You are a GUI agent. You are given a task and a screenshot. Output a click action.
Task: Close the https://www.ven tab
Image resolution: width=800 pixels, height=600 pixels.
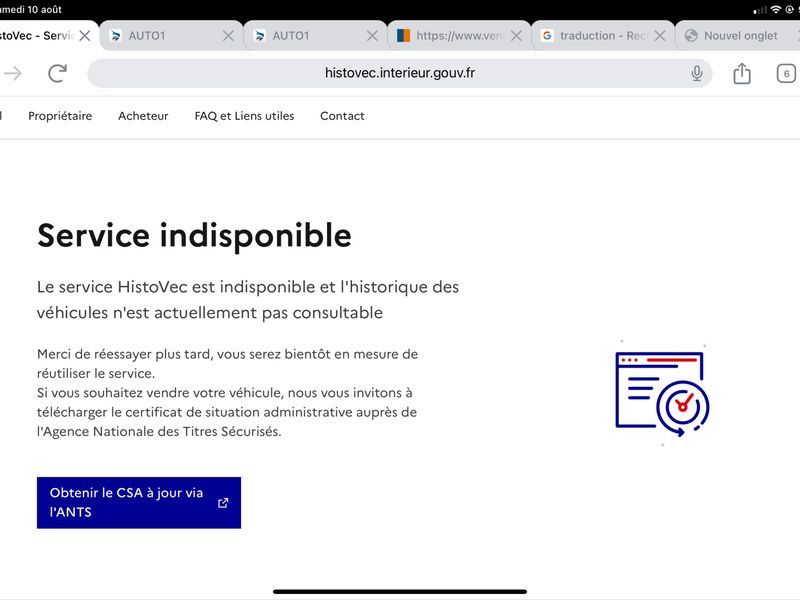[516, 36]
